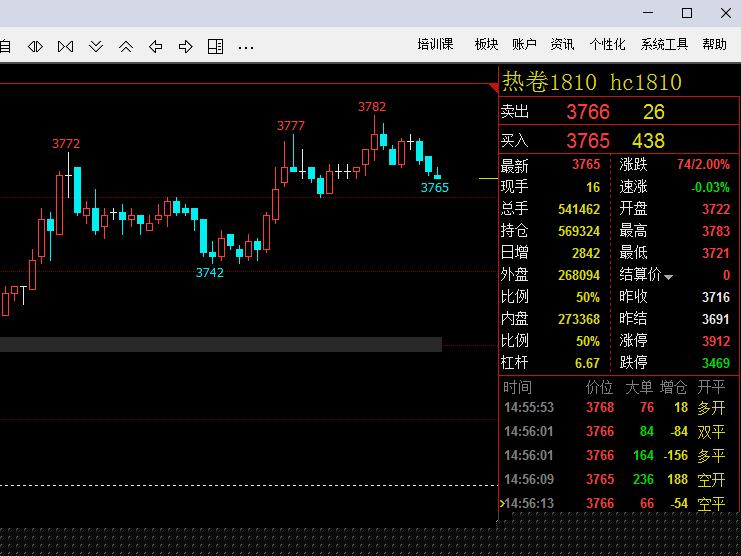This screenshot has height=556, width=741.
Task: Open the 培训课 menu
Action: tap(435, 45)
